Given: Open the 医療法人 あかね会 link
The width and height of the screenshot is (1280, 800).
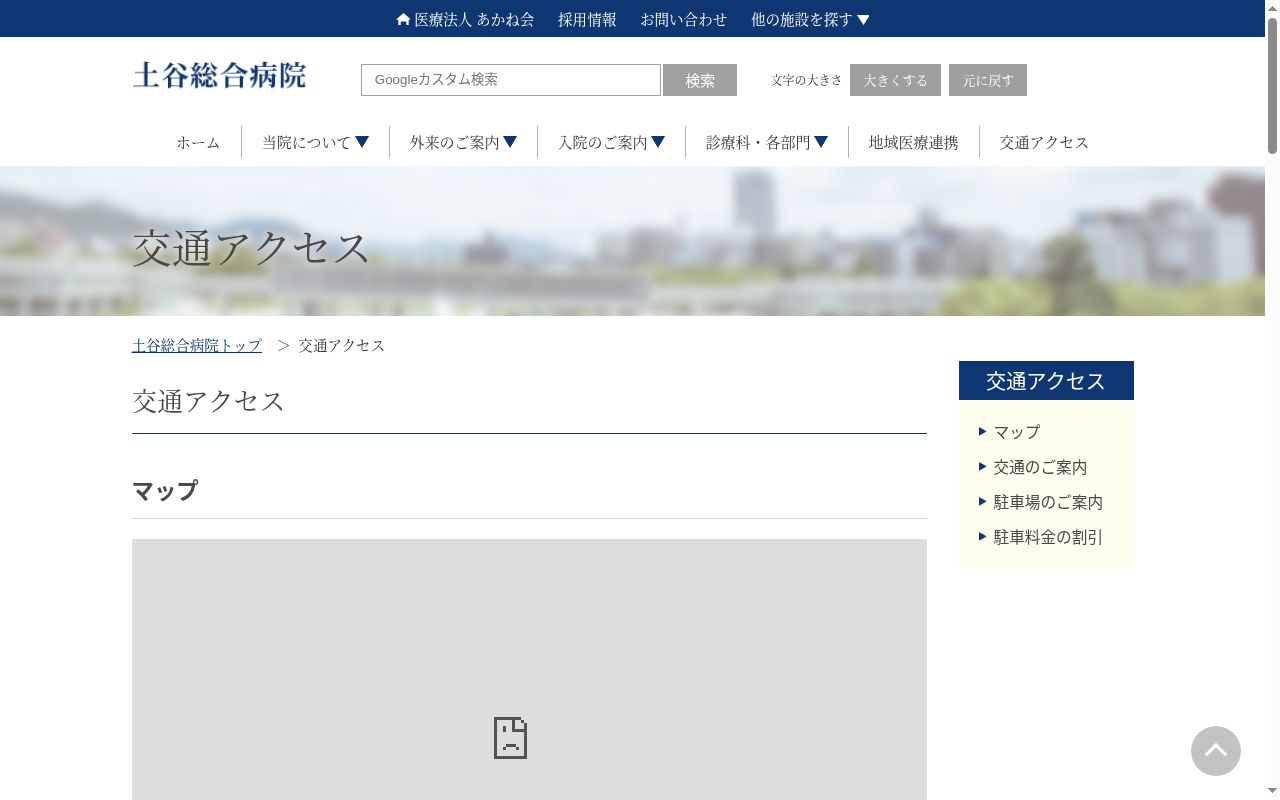Looking at the screenshot, I should point(474,19).
